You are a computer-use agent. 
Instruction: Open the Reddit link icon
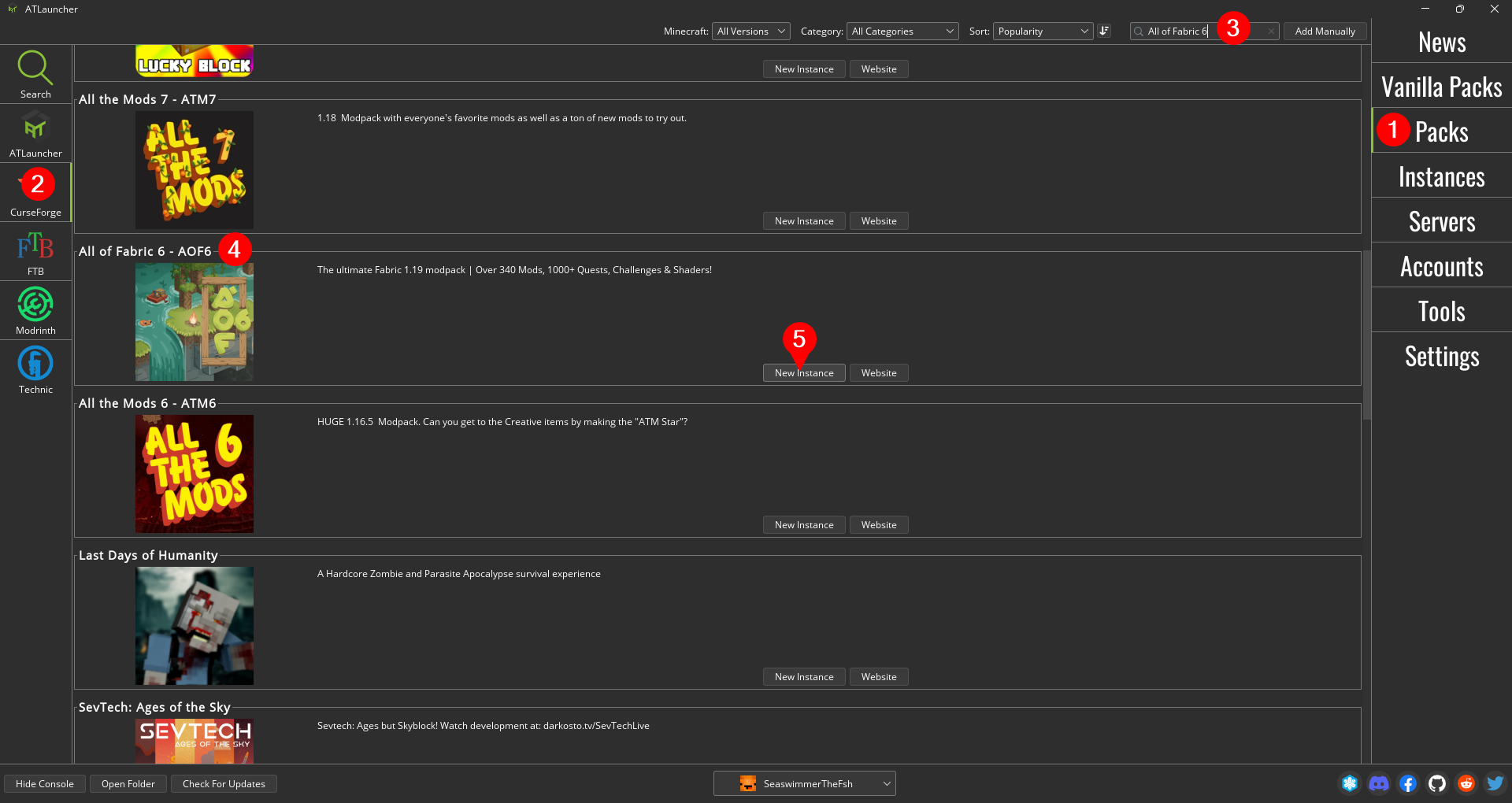coord(1466,783)
